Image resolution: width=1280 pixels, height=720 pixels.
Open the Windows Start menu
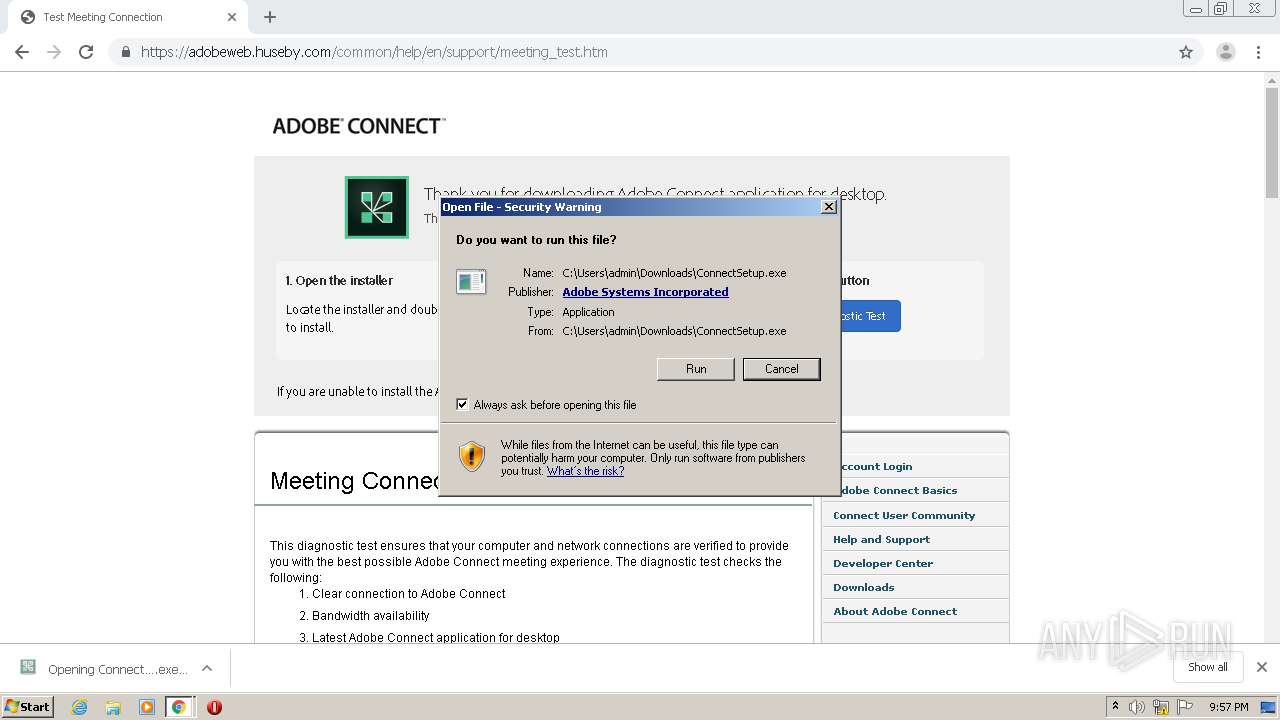tap(28, 706)
